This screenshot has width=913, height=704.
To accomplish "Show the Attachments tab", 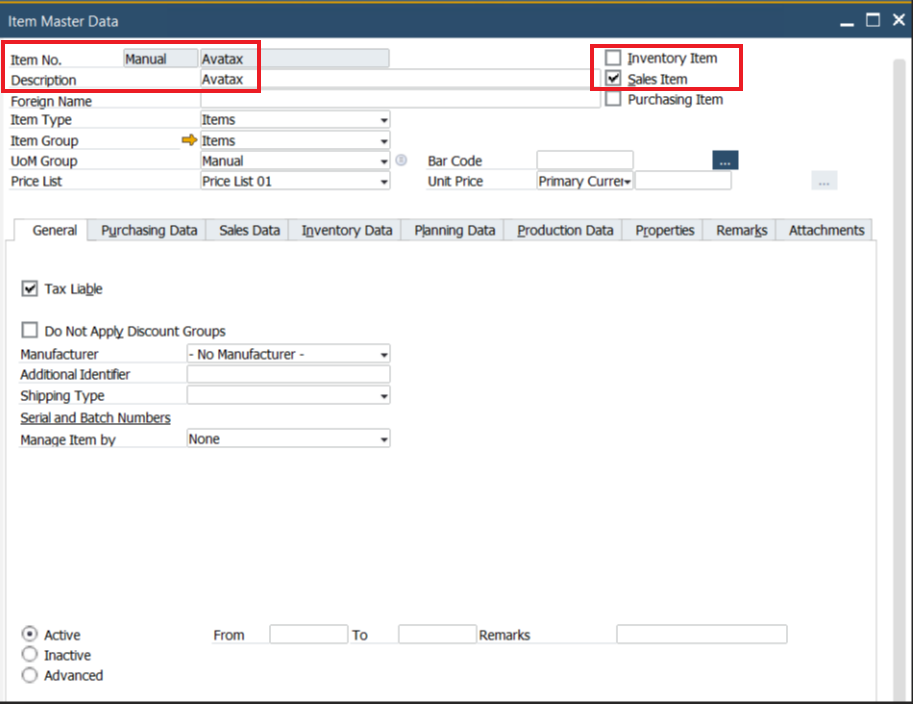I will (x=826, y=231).
